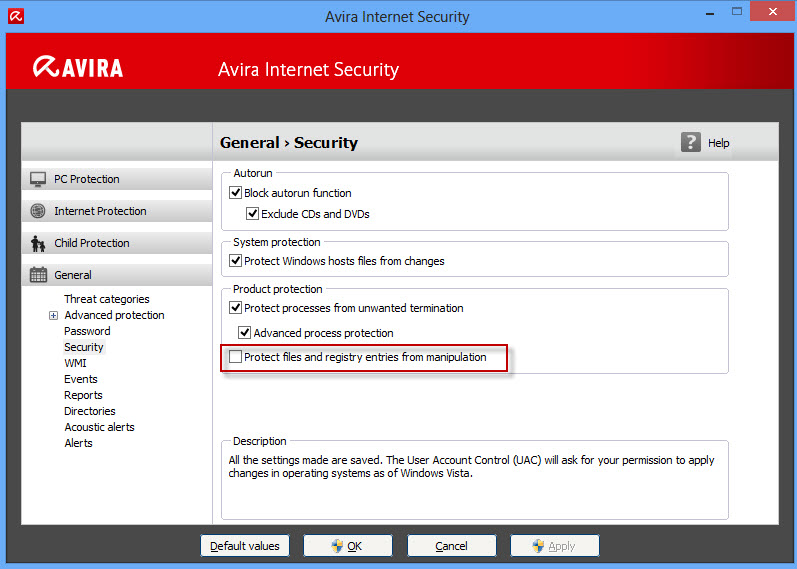Click the PC Protection monitor icon
Image resolution: width=797 pixels, height=569 pixels.
tap(38, 179)
